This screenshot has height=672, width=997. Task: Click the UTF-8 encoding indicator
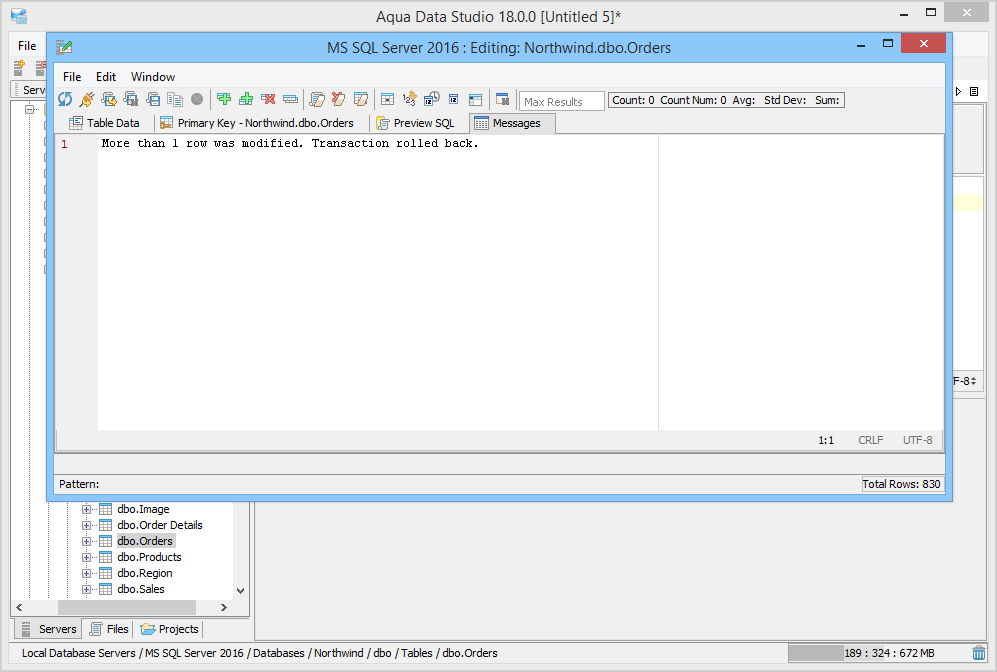(x=918, y=440)
